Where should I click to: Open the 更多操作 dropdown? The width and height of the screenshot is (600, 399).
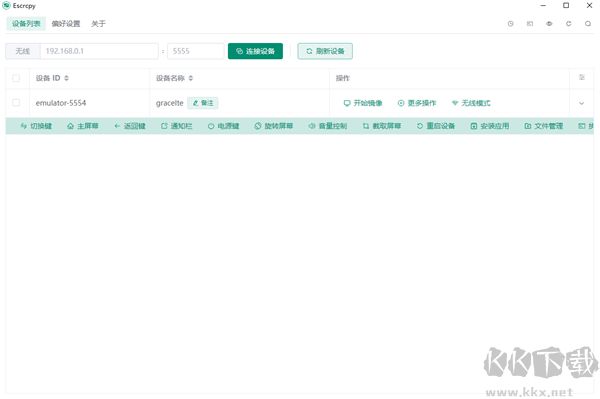pyautogui.click(x=417, y=103)
